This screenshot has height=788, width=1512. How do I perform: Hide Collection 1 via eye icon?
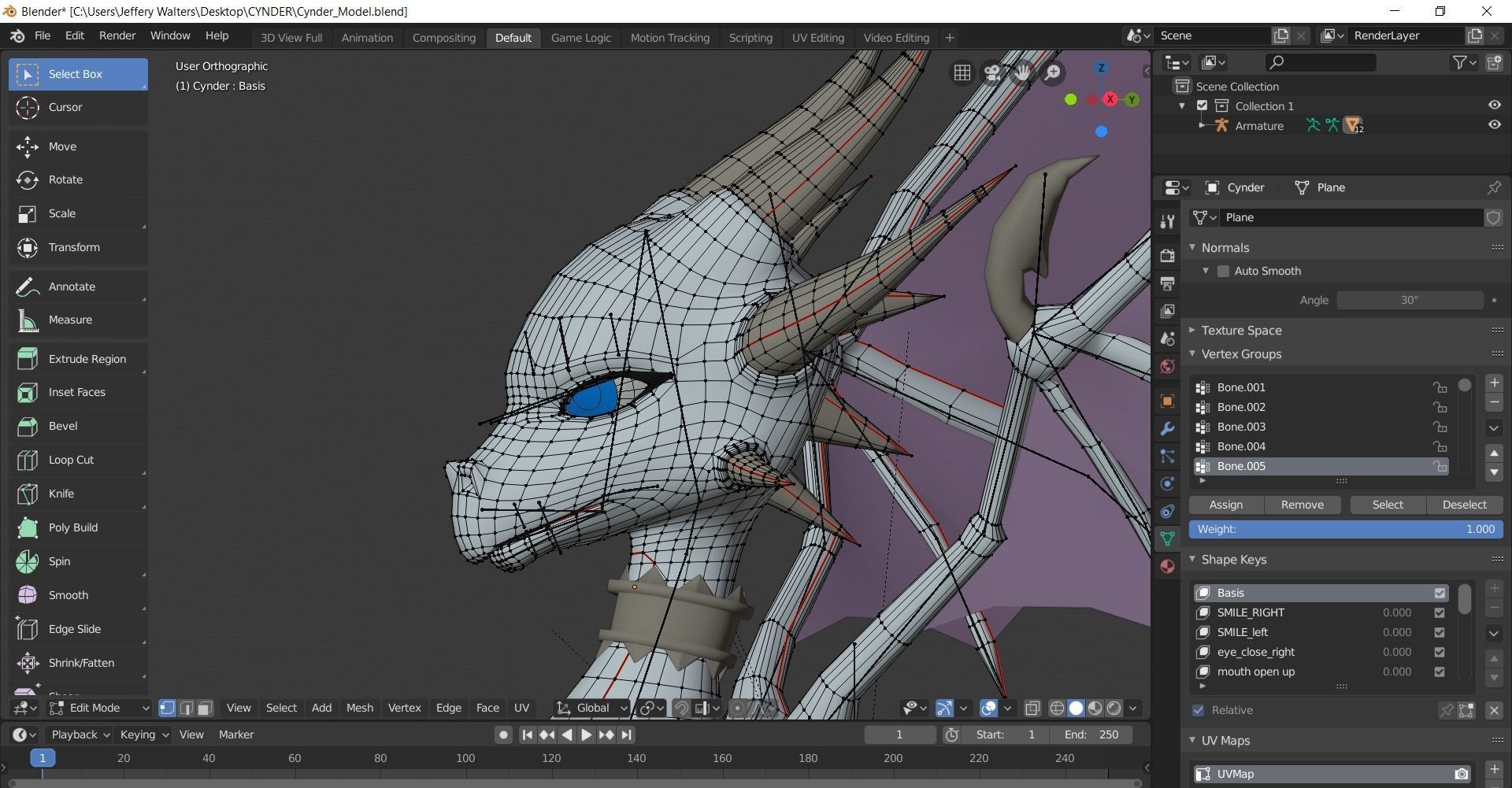tap(1494, 105)
